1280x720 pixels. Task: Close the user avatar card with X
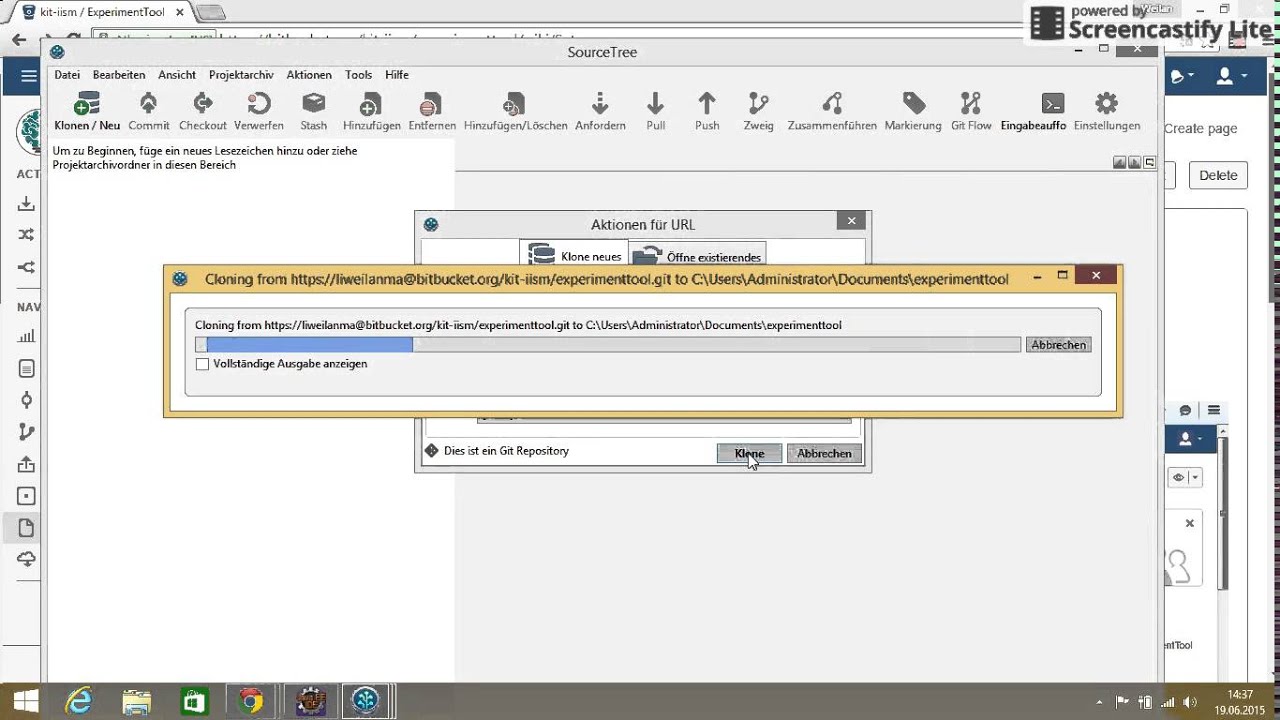click(1190, 523)
